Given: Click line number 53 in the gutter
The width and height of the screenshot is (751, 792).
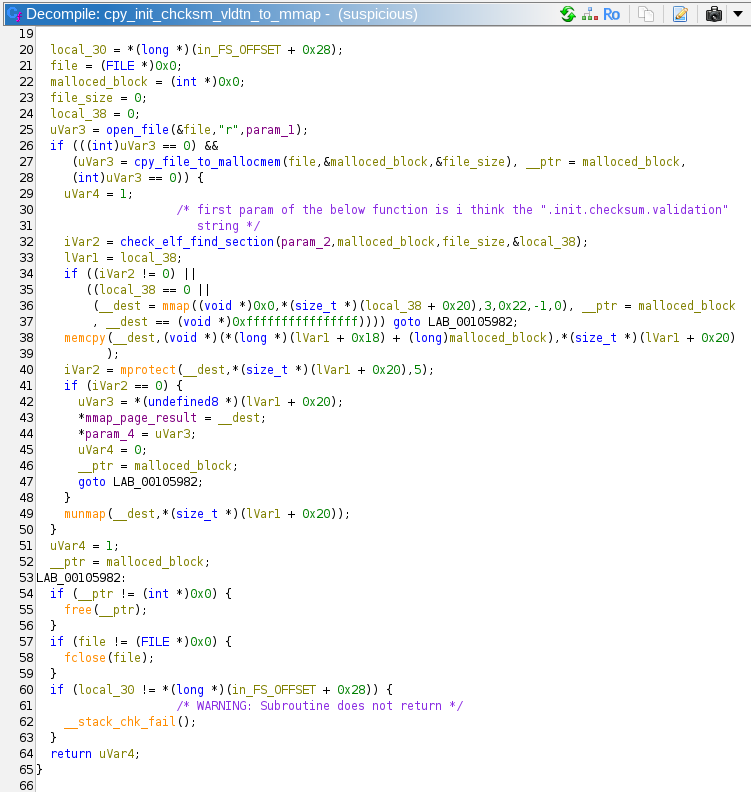Looking at the screenshot, I should [x=26, y=578].
